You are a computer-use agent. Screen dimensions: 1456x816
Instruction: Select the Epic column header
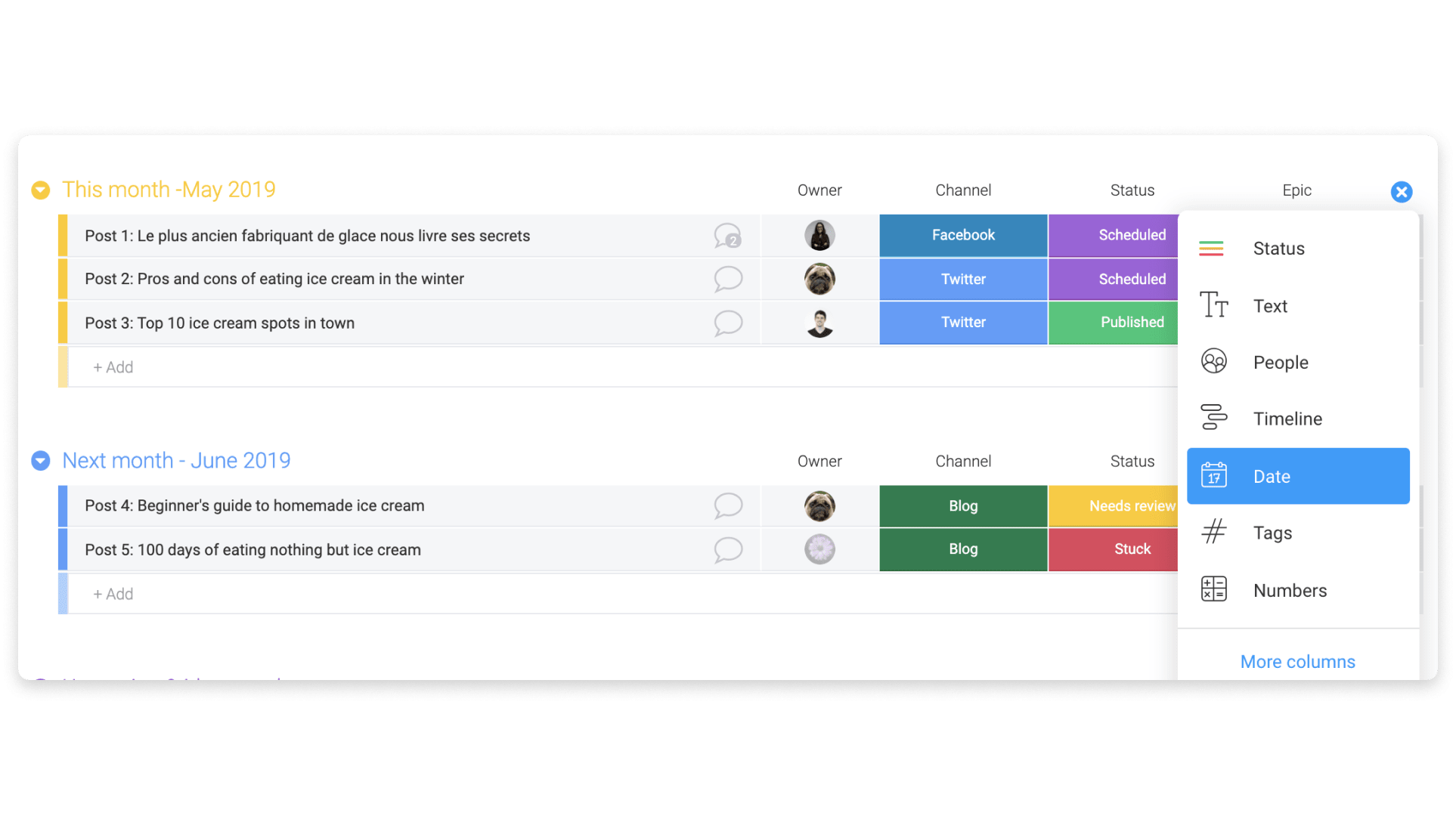pyautogui.click(x=1296, y=190)
